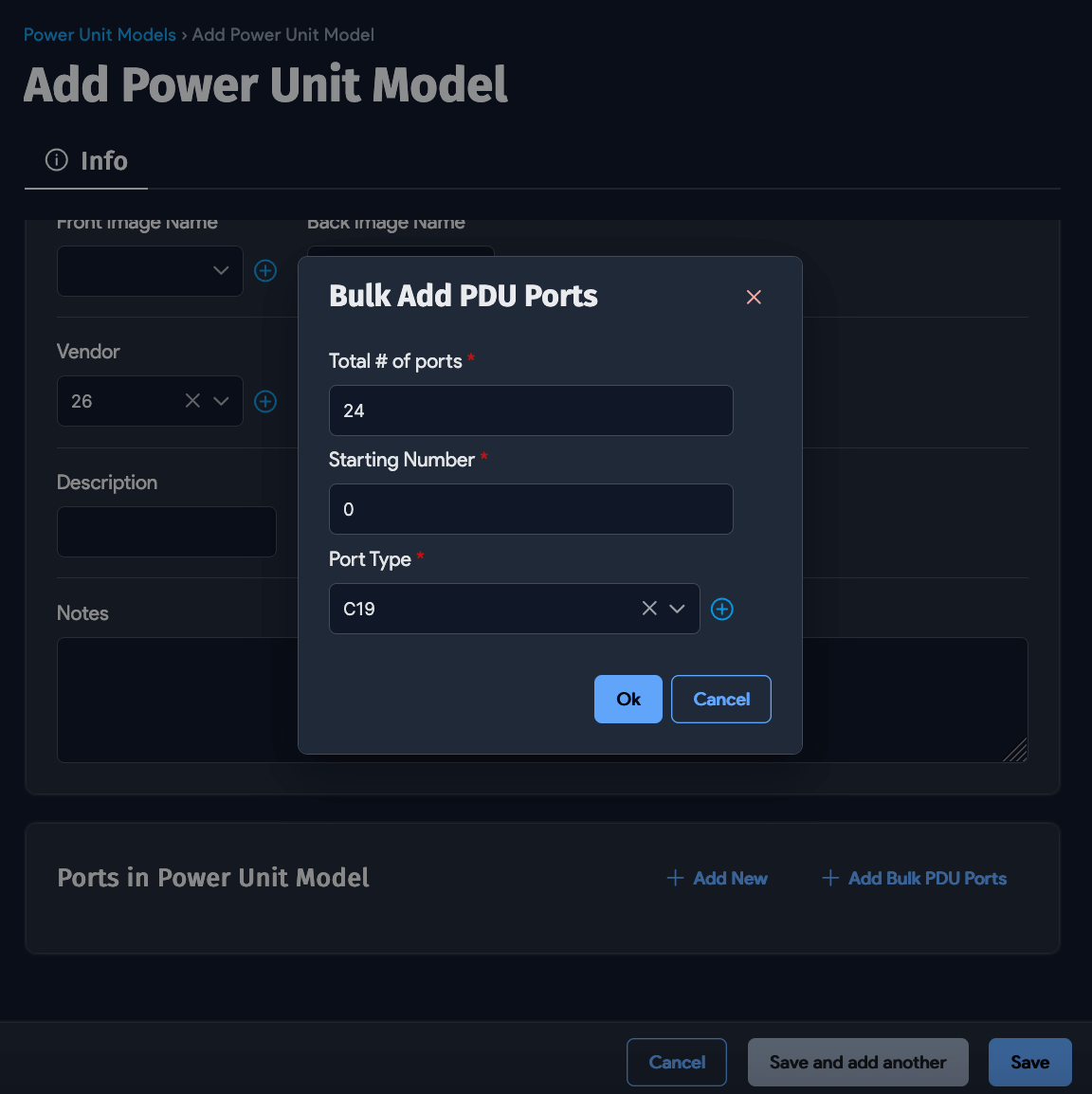Screen dimensions: 1092x1094
Task: Click the plus icon beside Front Image Name
Action: coord(264,270)
